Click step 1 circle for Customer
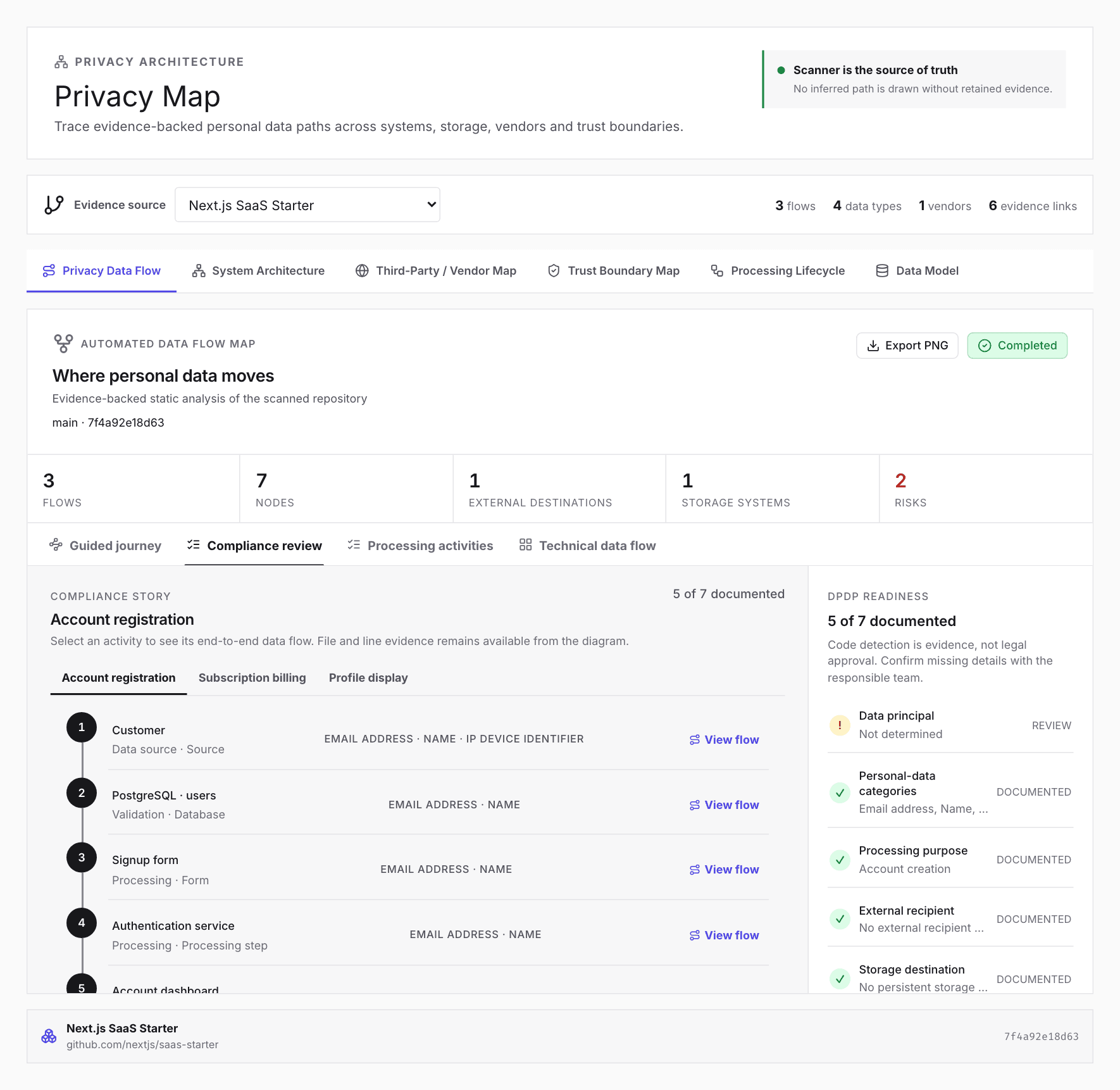Screen dimensions: 1120x1090 pos(82,727)
